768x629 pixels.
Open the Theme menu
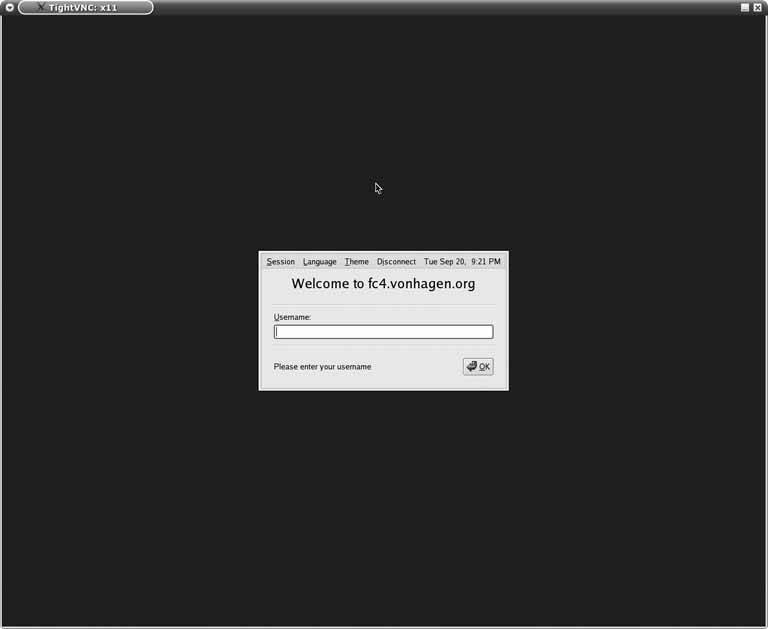357,262
